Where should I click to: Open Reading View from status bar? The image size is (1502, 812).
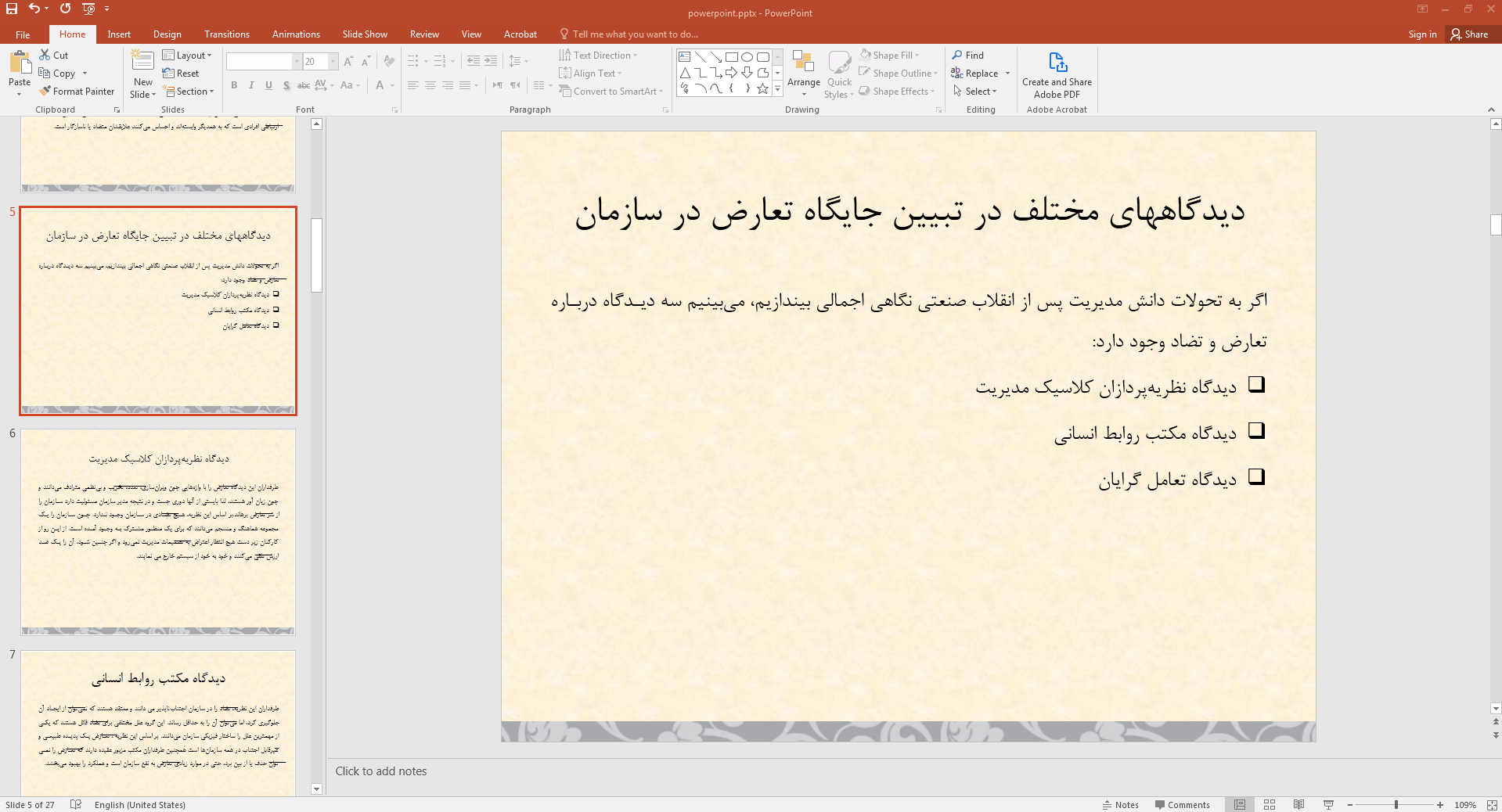pyautogui.click(x=1298, y=805)
